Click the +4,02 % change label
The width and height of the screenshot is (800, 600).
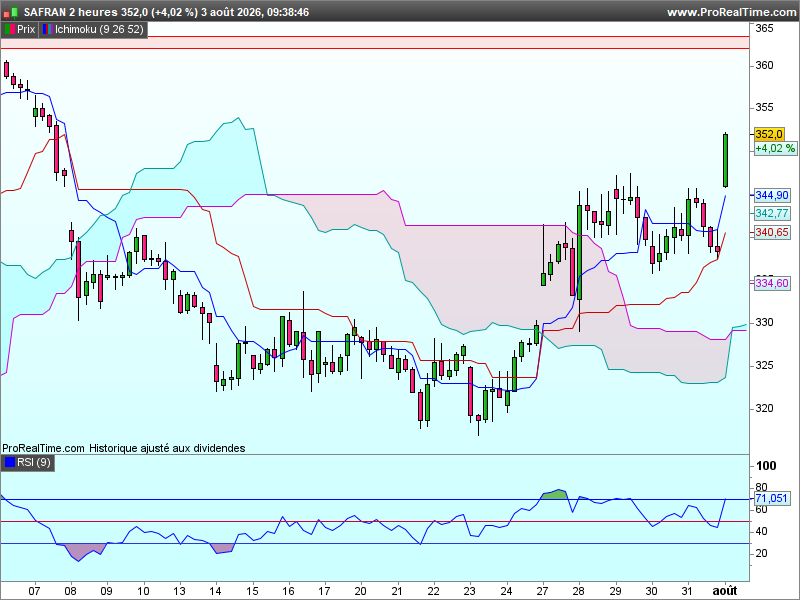(775, 148)
